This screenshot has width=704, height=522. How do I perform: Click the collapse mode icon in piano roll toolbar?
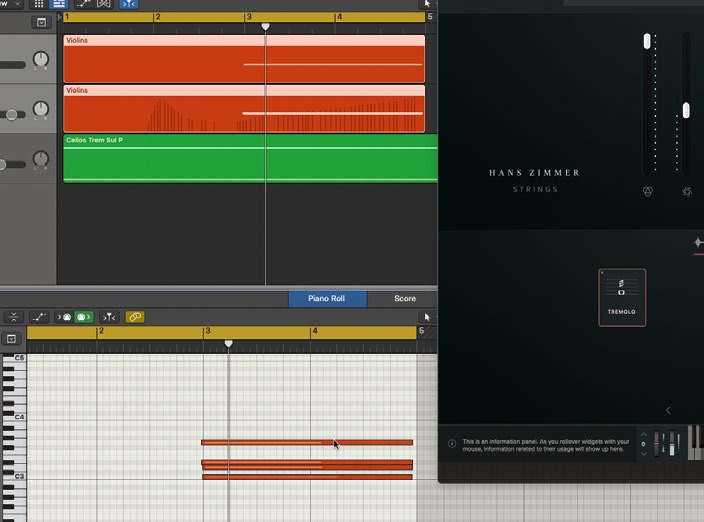coord(13,317)
